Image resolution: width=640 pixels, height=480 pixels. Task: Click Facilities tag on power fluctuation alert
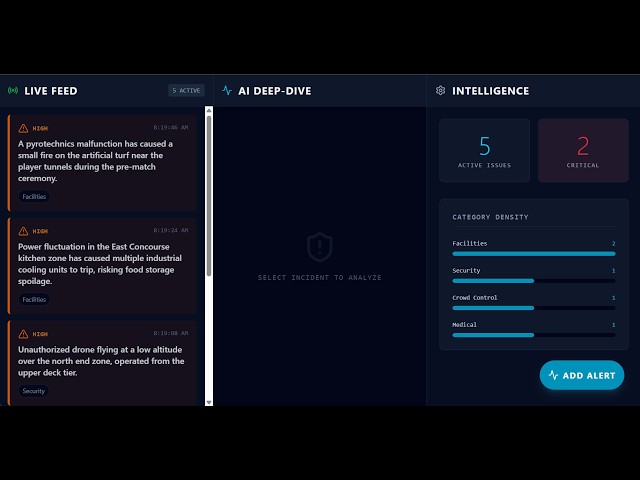(34, 300)
